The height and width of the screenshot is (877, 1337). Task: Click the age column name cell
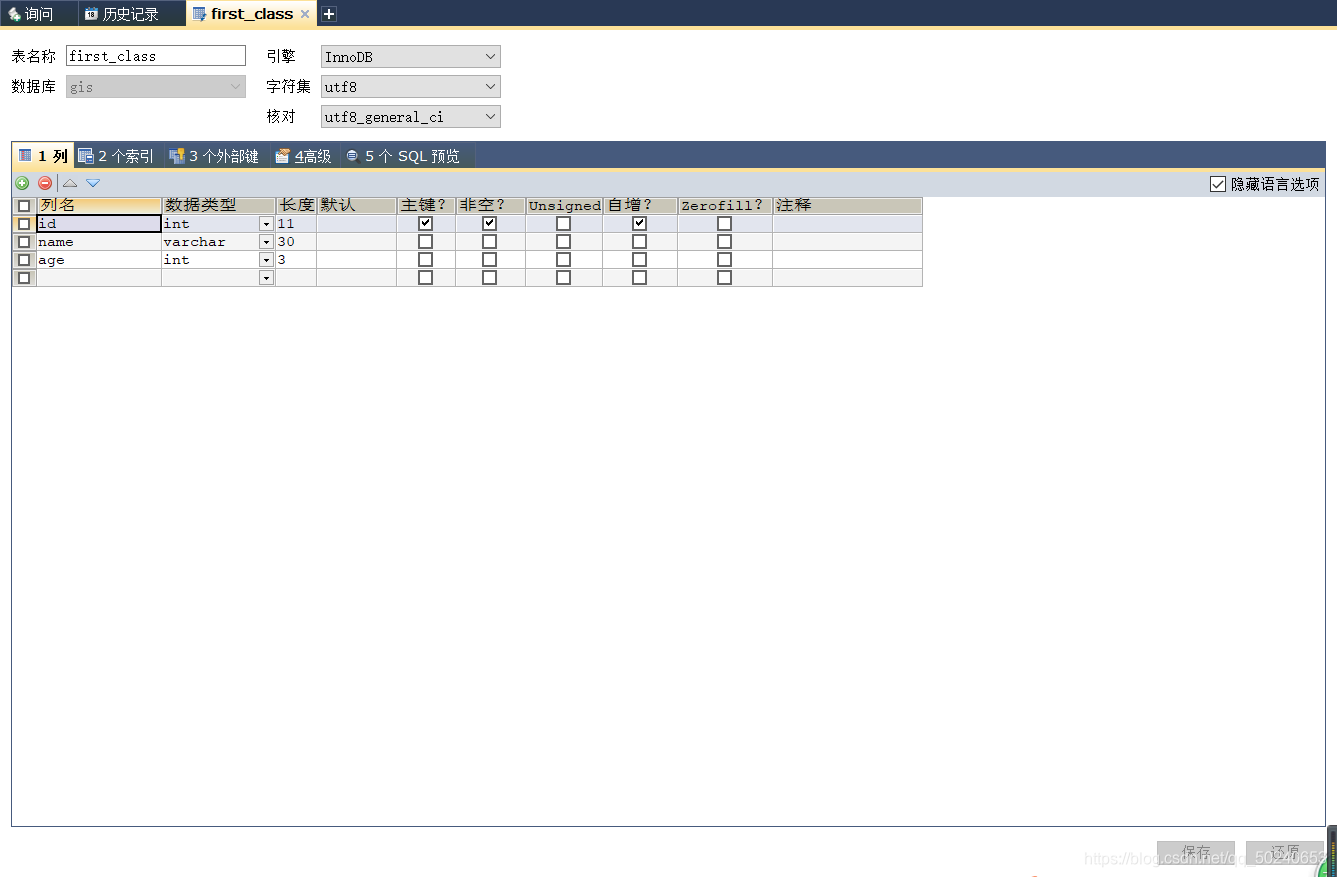pyautogui.click(x=99, y=260)
